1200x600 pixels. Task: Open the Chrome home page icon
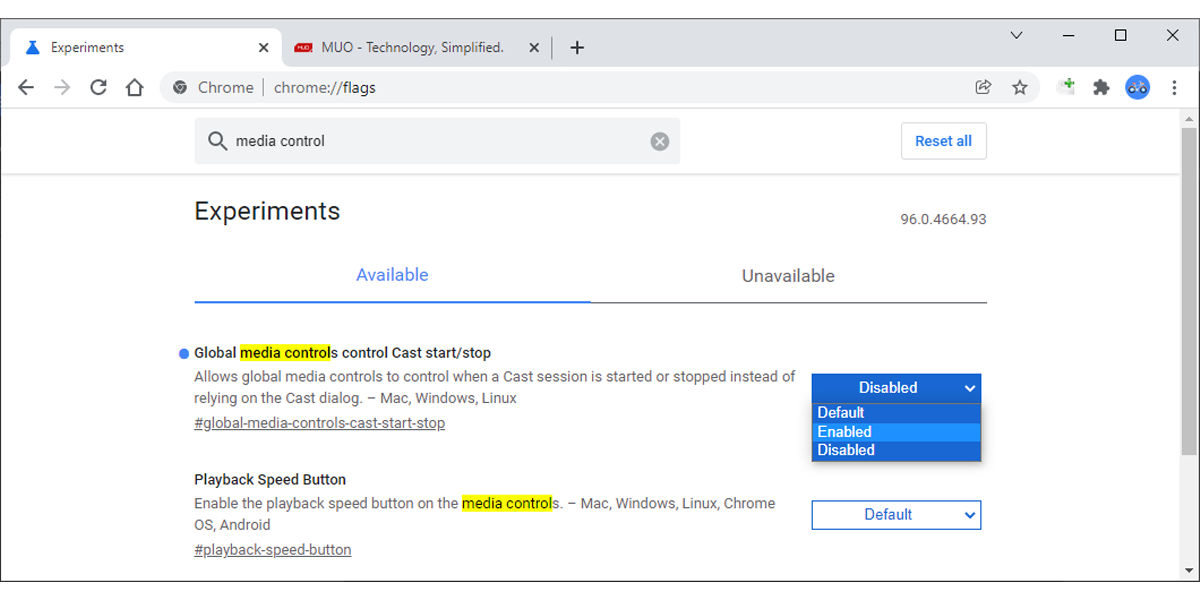[x=135, y=87]
